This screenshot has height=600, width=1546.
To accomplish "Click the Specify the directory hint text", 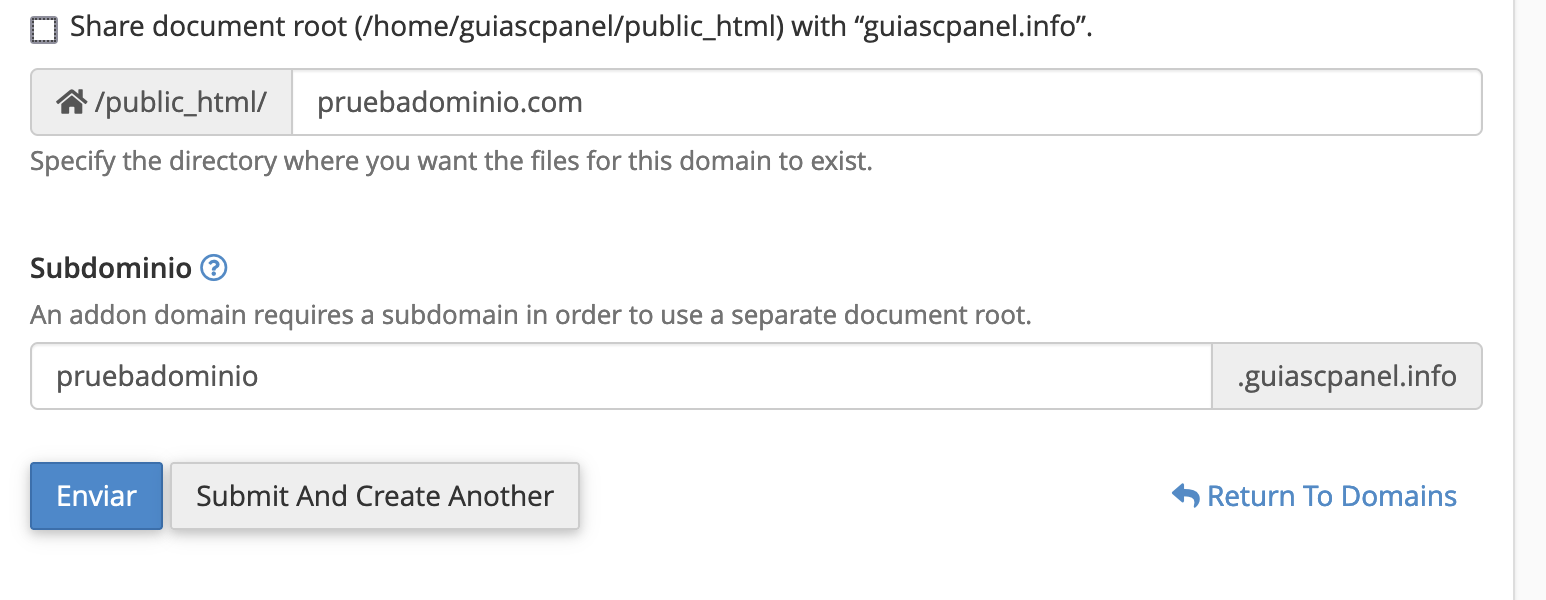I will 451,161.
